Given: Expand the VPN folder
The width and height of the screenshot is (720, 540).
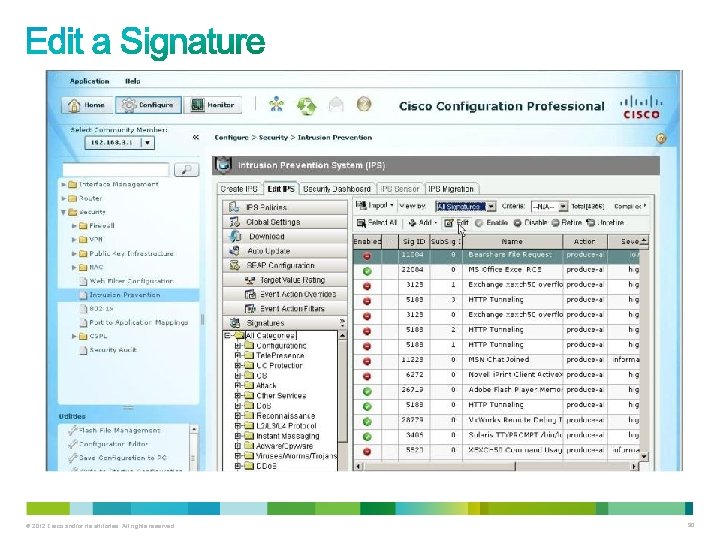Looking at the screenshot, I should click(x=74, y=240).
